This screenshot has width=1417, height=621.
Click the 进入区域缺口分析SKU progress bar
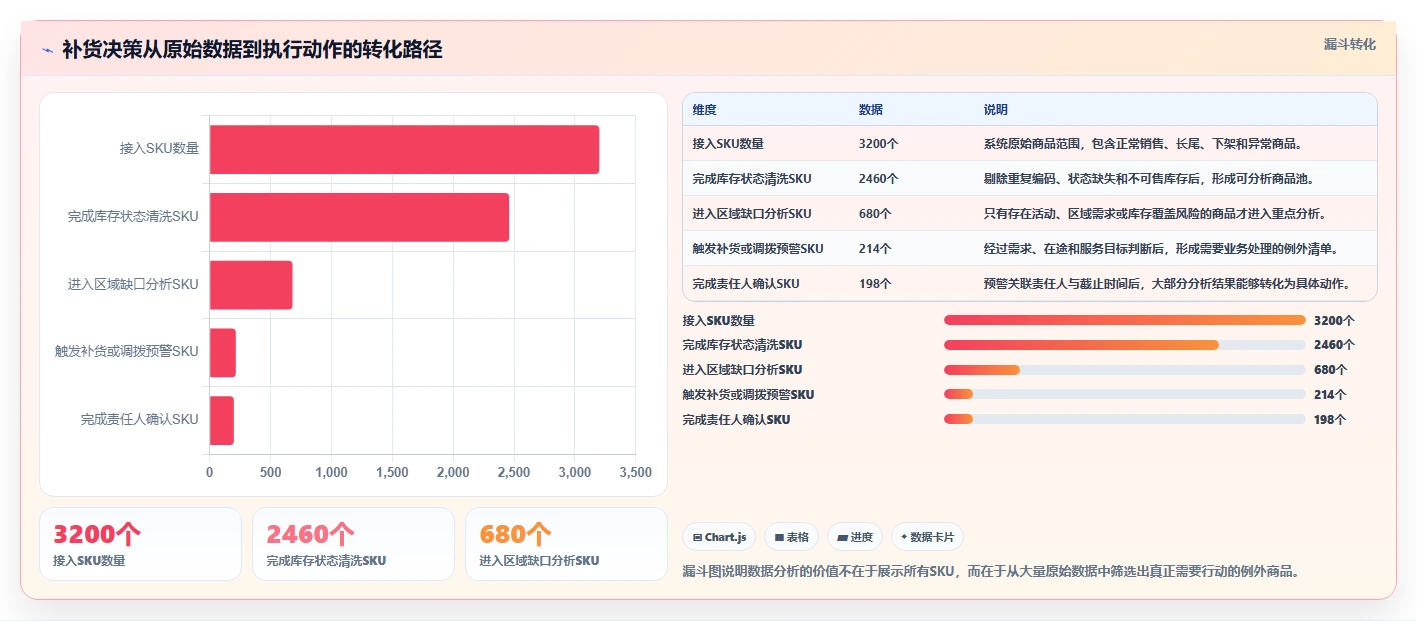[1125, 370]
